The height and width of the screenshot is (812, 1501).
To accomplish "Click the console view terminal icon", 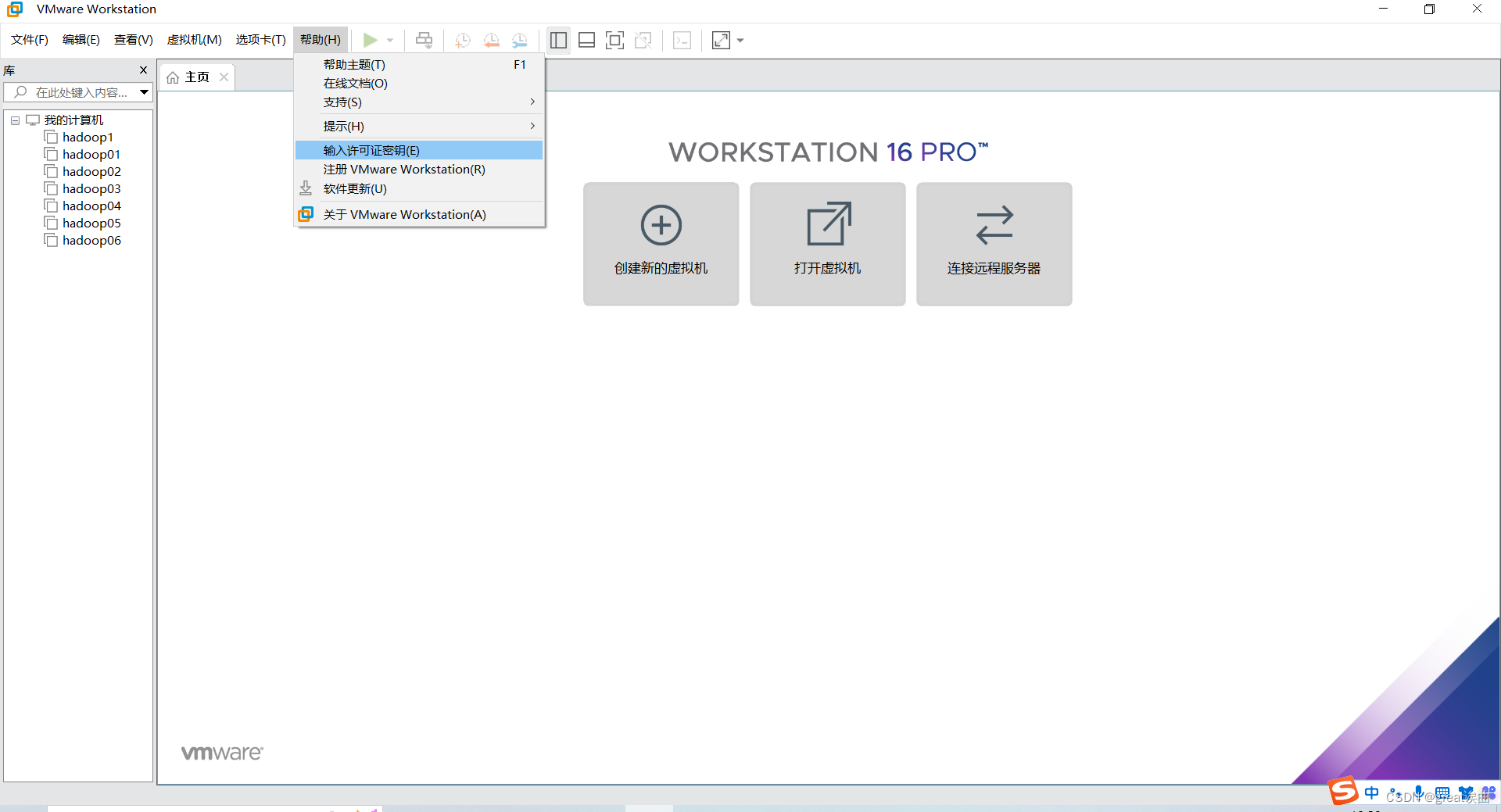I will [x=682, y=40].
